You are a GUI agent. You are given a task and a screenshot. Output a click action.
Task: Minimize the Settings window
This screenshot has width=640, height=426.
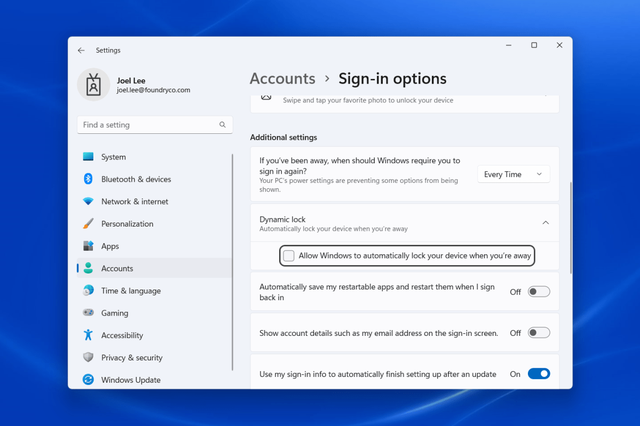[509, 45]
